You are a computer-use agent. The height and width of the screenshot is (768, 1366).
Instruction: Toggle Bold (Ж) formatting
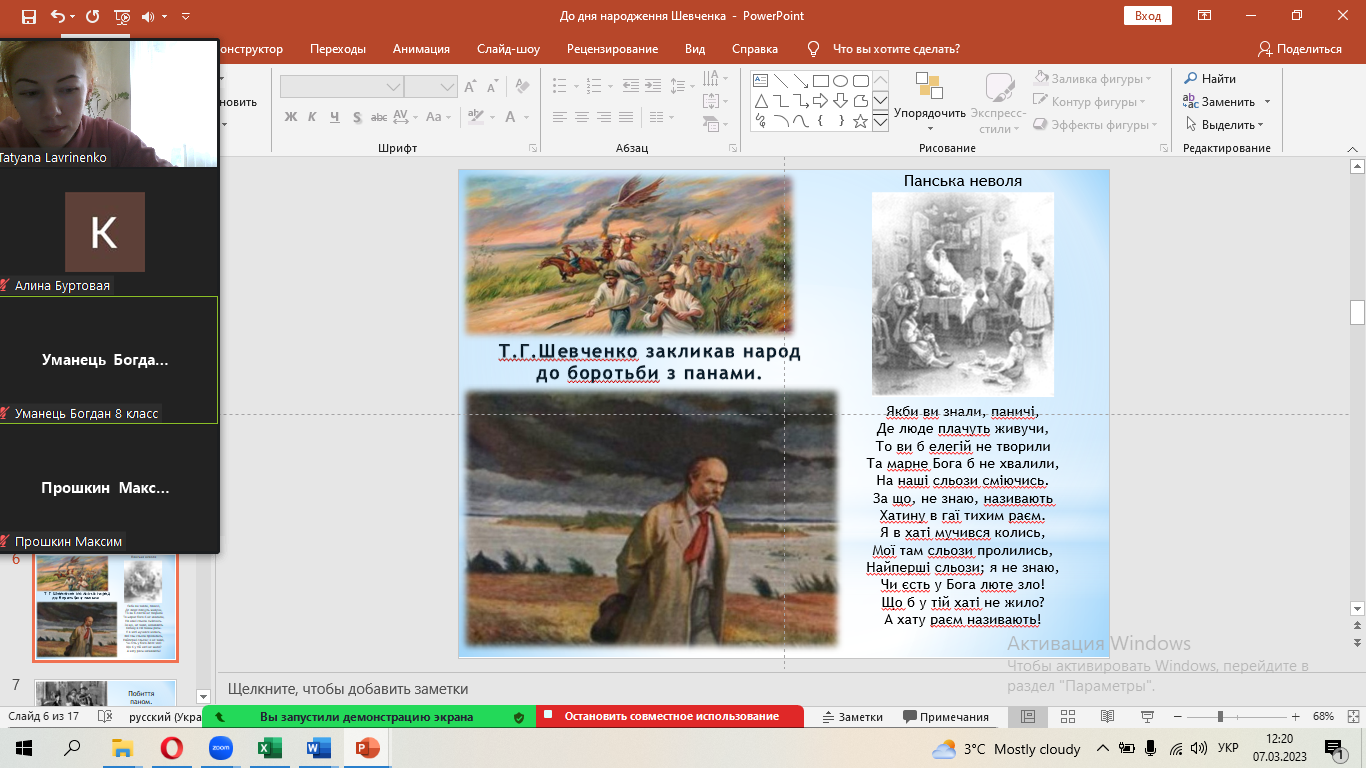coord(291,117)
